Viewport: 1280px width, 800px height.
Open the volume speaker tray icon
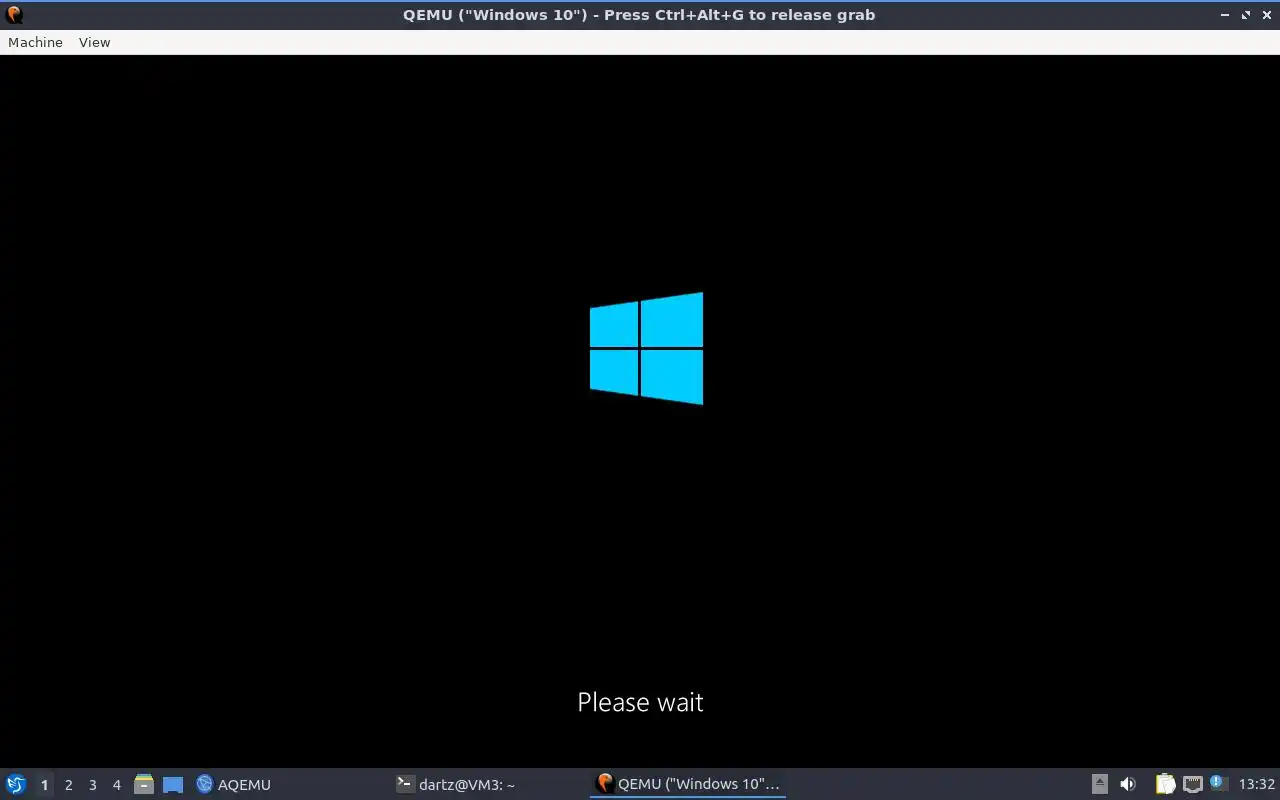tap(1128, 784)
